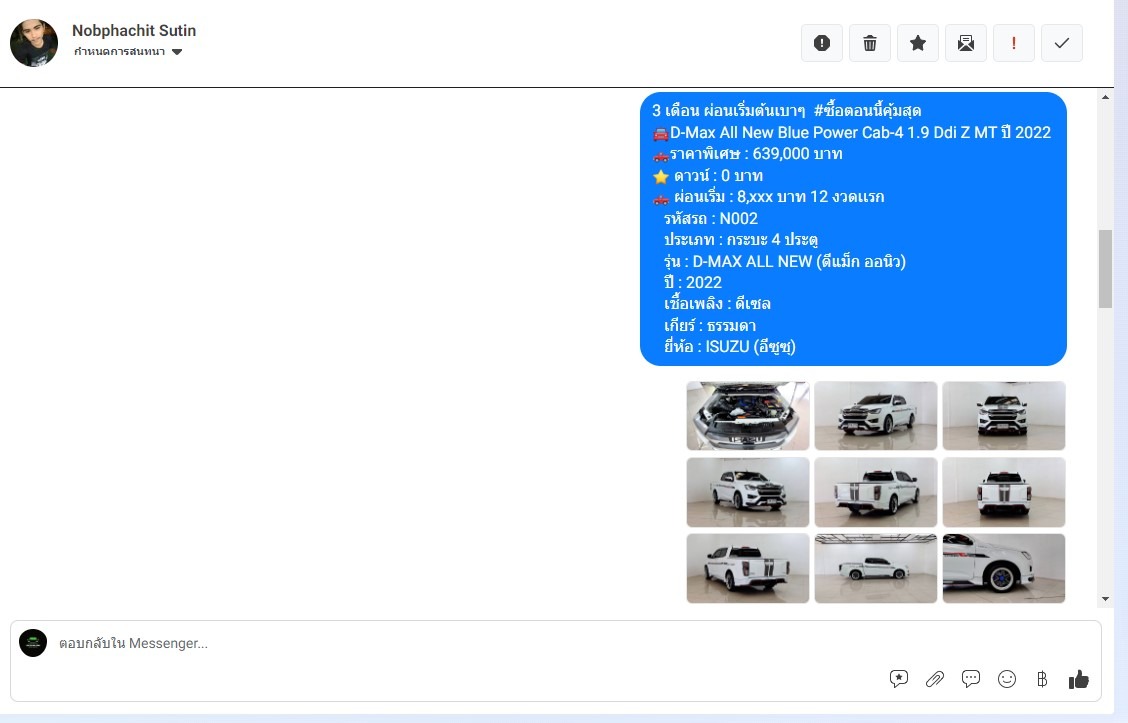The image size is (1128, 723).
Task: Click the #ซื้อตอนนี้คุ้มสุด hashtag text
Action: coord(868,111)
